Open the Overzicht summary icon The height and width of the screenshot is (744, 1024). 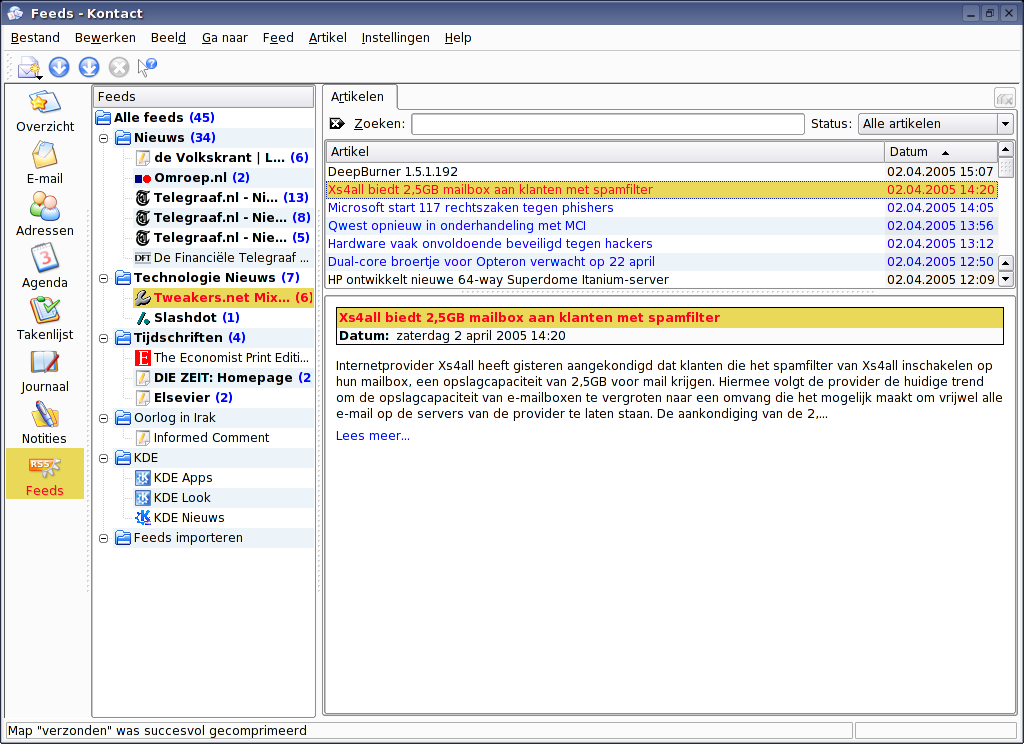(44, 103)
